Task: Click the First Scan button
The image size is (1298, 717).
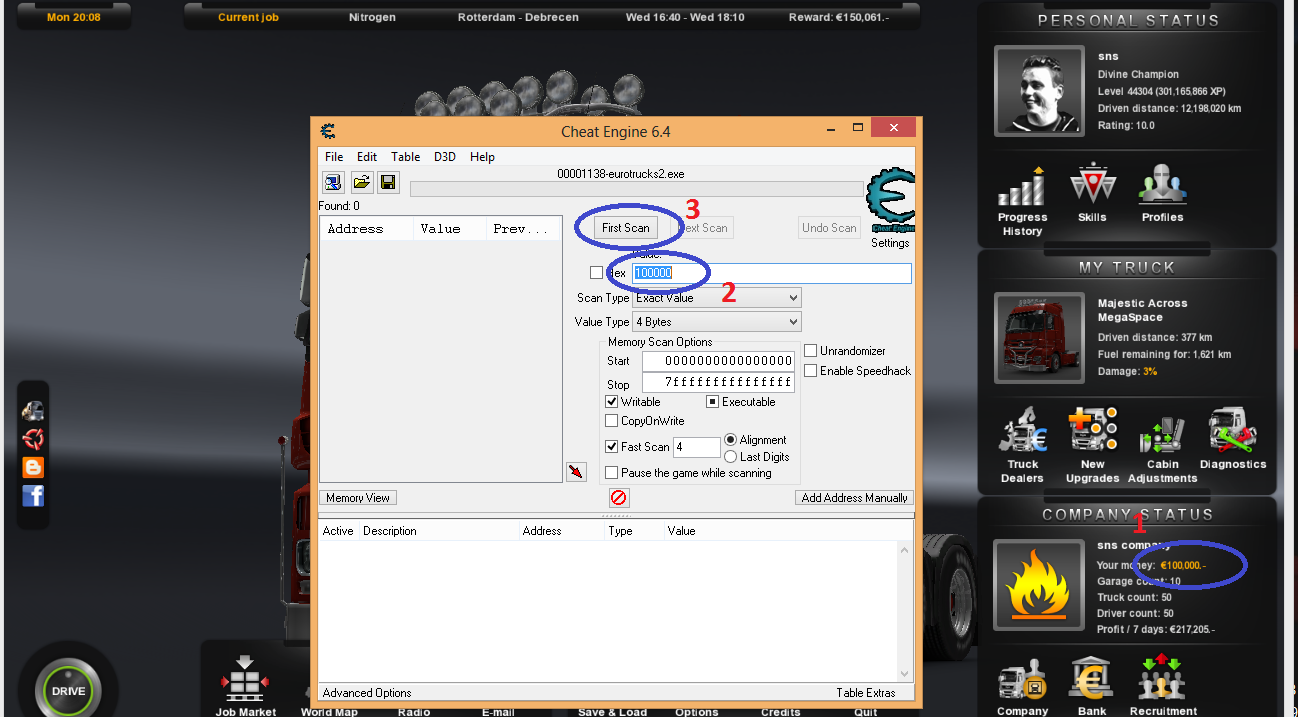Action: coord(626,227)
